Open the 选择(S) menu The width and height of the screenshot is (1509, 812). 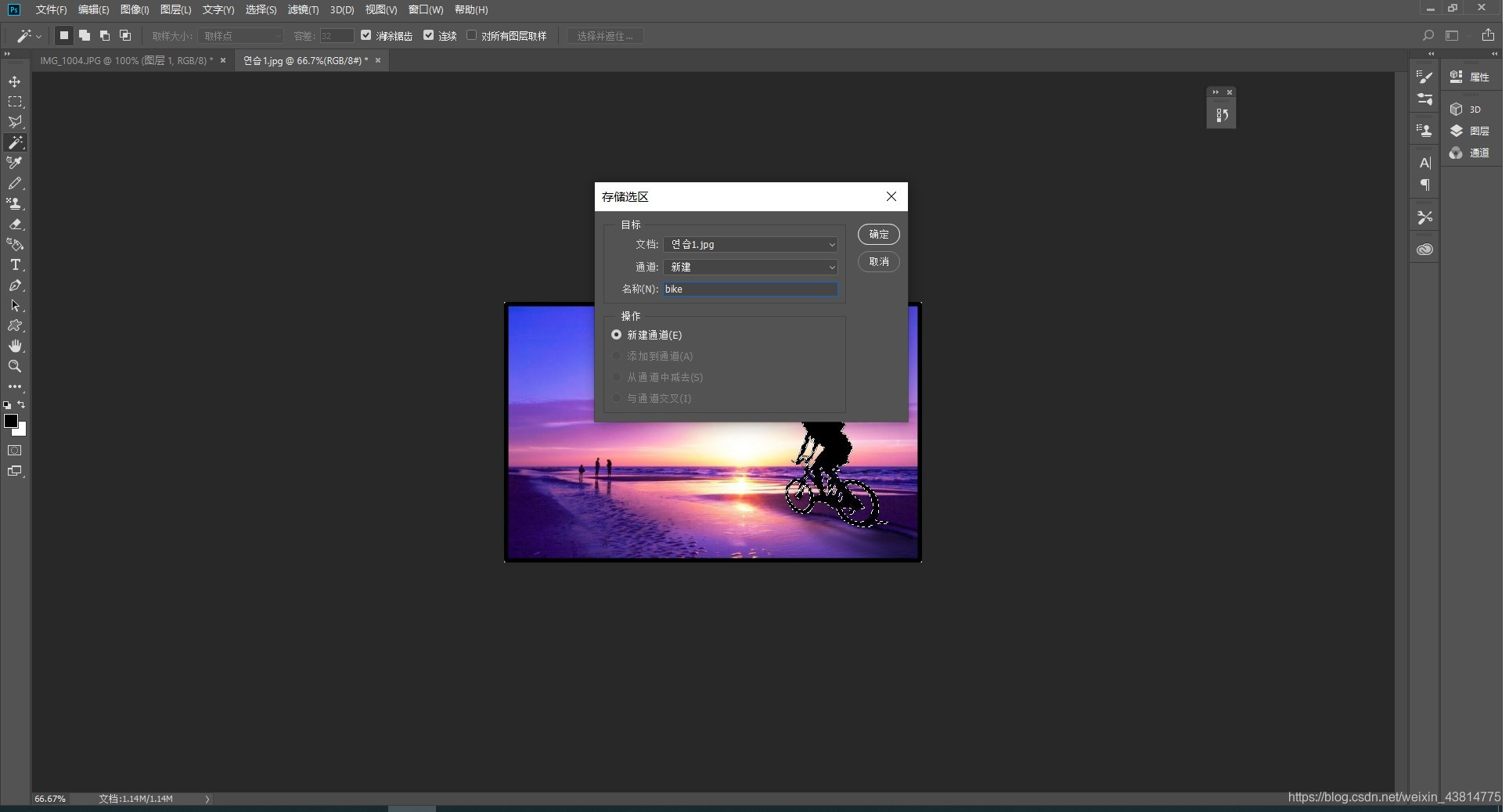pos(261,9)
